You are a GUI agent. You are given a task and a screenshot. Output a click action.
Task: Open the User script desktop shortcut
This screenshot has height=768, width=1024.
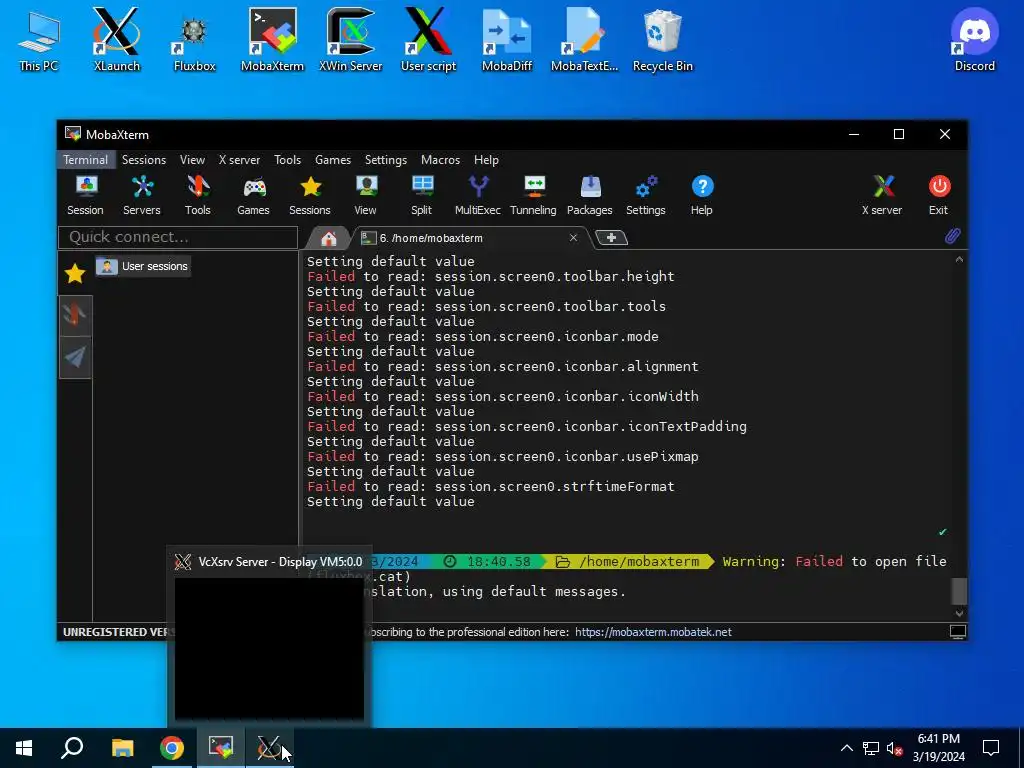tap(428, 40)
